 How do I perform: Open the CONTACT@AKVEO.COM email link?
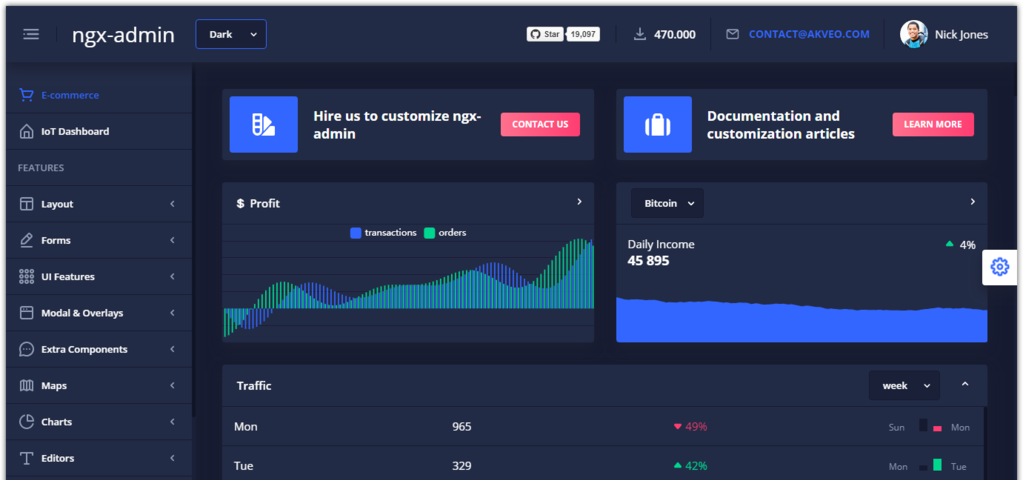click(809, 34)
